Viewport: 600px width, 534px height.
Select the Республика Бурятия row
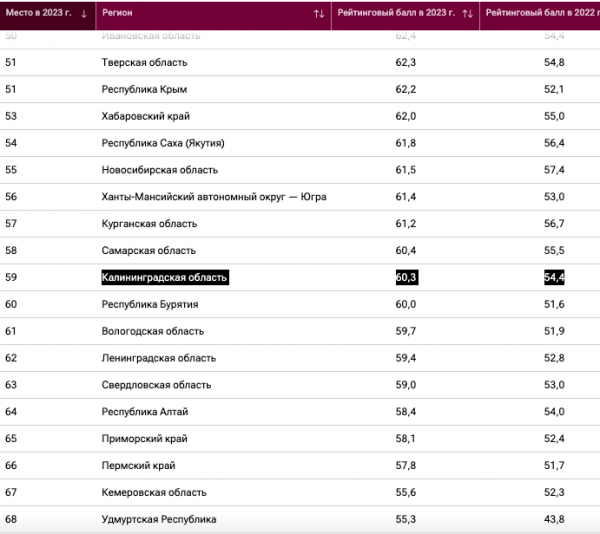tap(300, 304)
